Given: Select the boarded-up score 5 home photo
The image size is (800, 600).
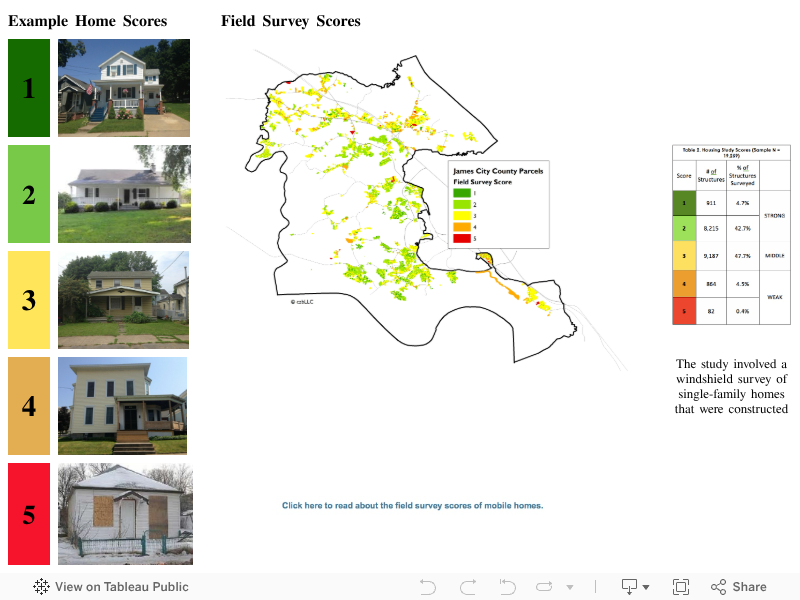Looking at the screenshot, I should (124, 513).
